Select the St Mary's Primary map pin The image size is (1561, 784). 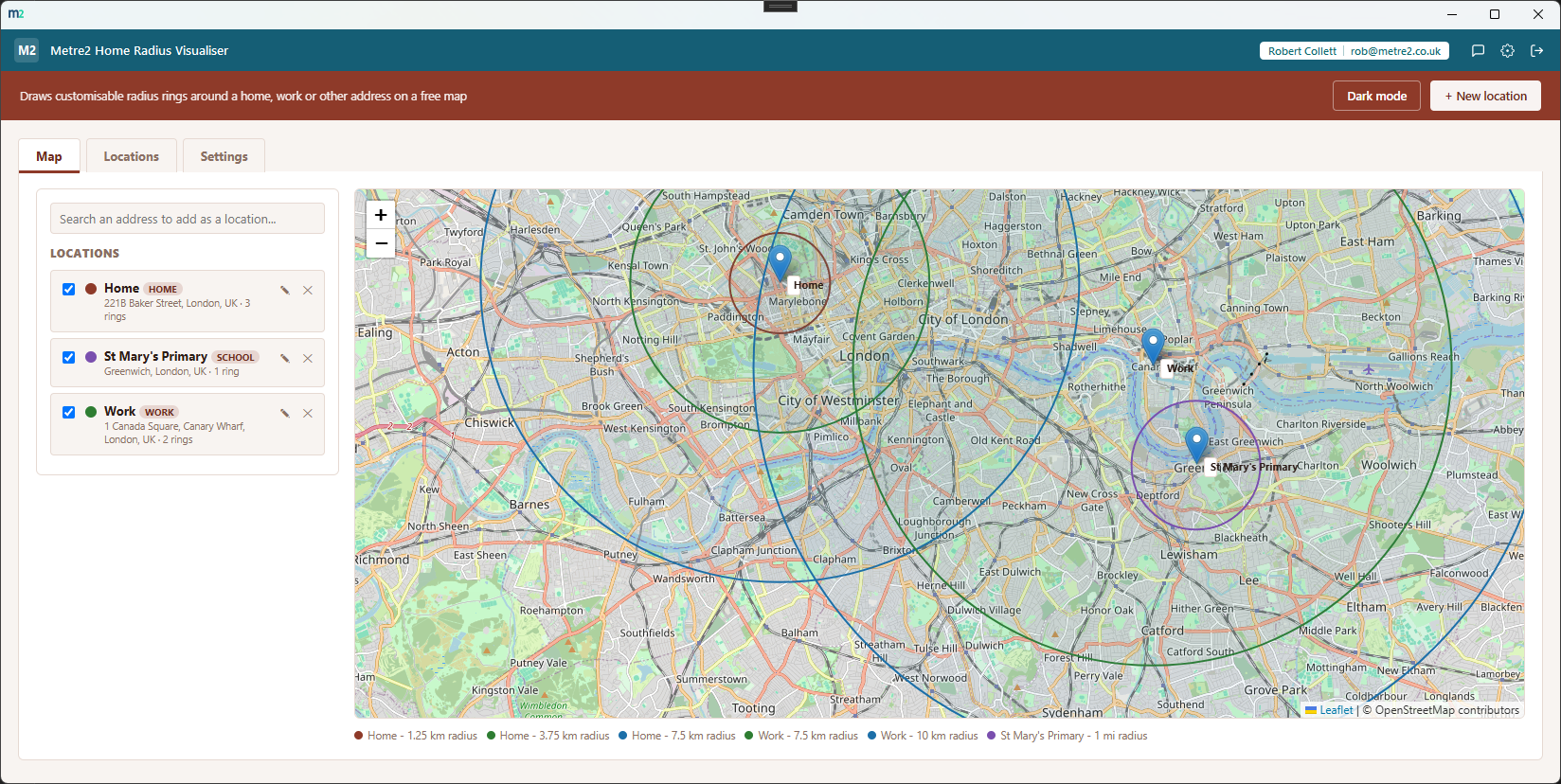coord(1196,445)
